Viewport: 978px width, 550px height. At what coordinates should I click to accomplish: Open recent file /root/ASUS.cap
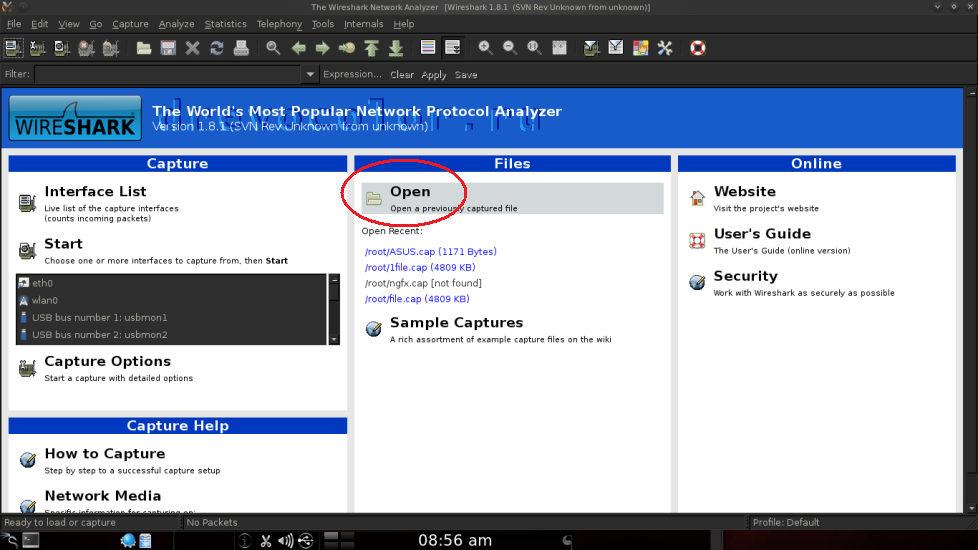(x=430, y=252)
